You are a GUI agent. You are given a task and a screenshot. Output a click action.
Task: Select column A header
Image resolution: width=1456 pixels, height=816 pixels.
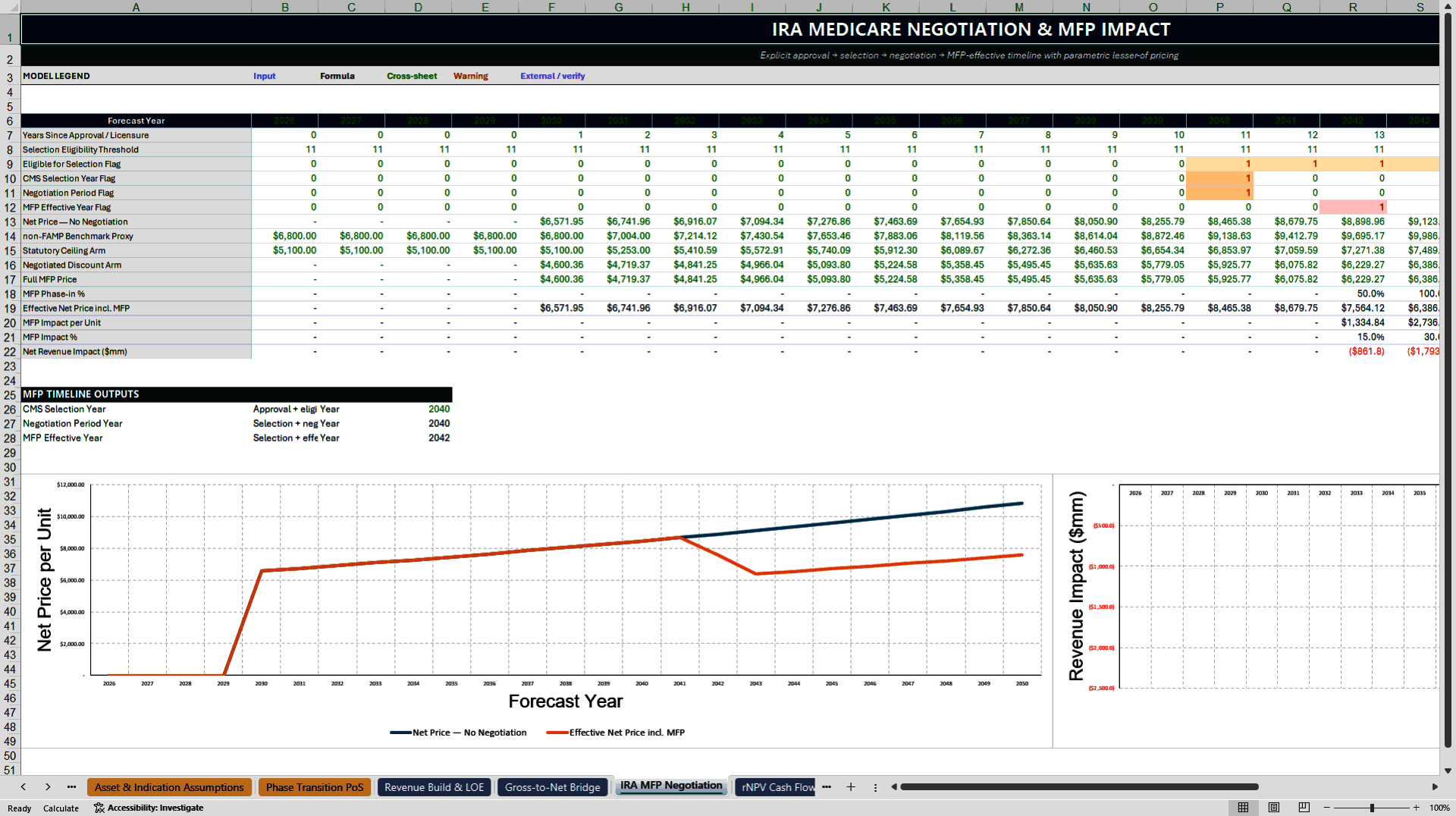click(136, 7)
